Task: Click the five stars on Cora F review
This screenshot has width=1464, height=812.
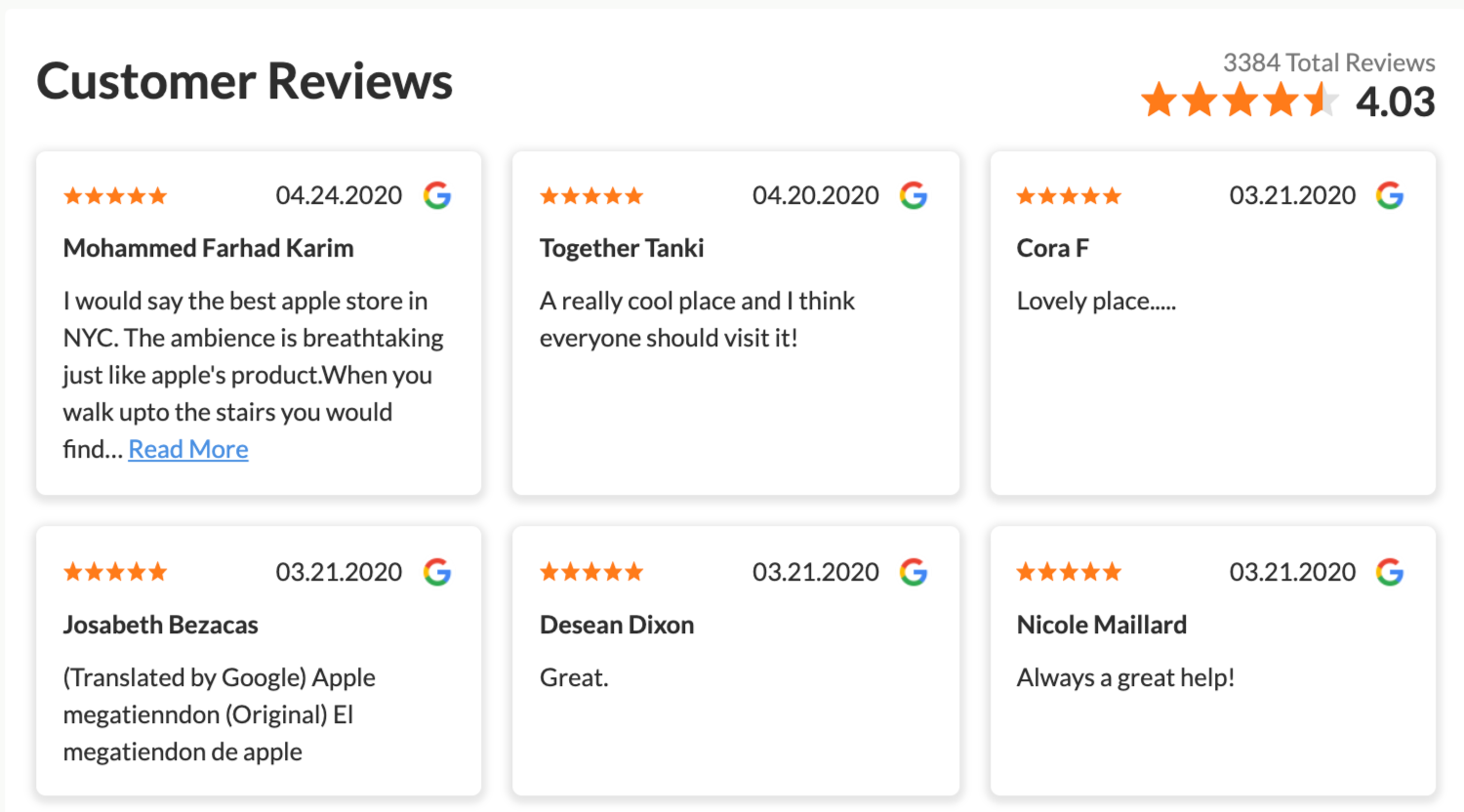Action: coord(1069,196)
